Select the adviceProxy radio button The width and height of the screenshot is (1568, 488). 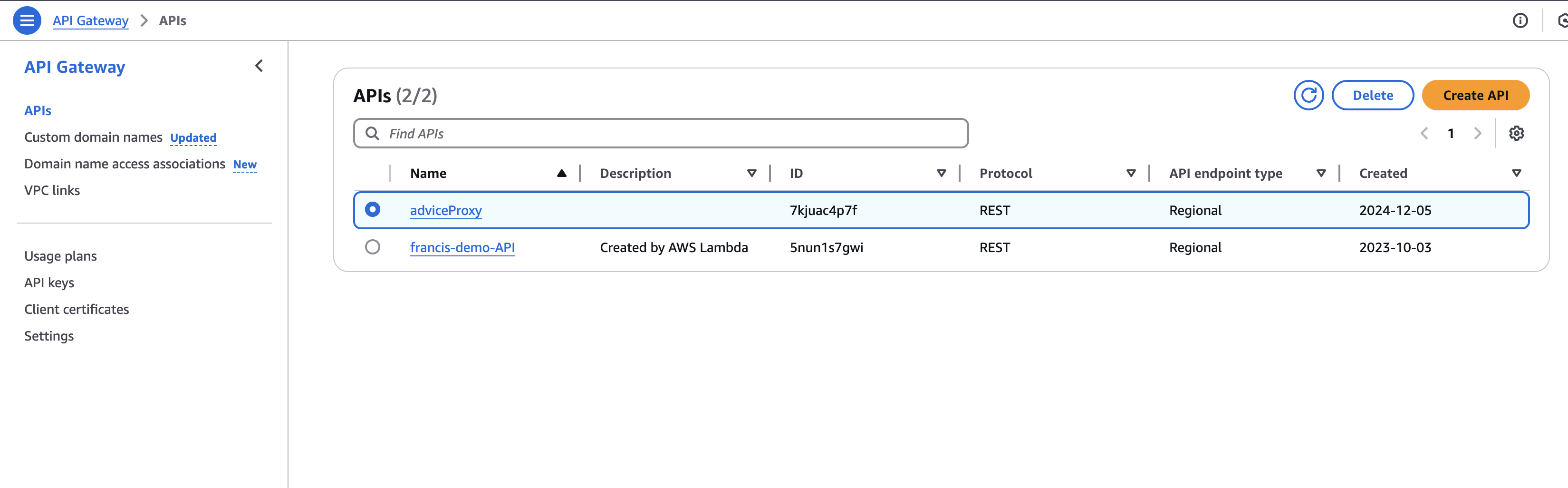click(373, 210)
